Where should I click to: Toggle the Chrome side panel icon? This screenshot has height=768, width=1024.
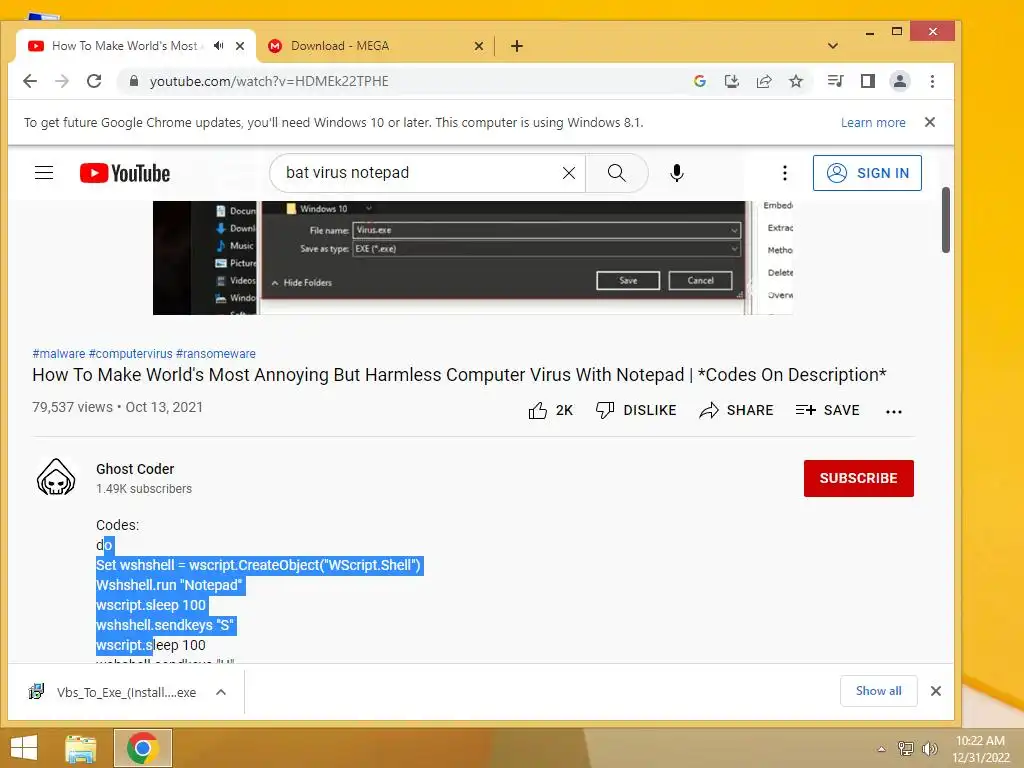pyautogui.click(x=867, y=81)
